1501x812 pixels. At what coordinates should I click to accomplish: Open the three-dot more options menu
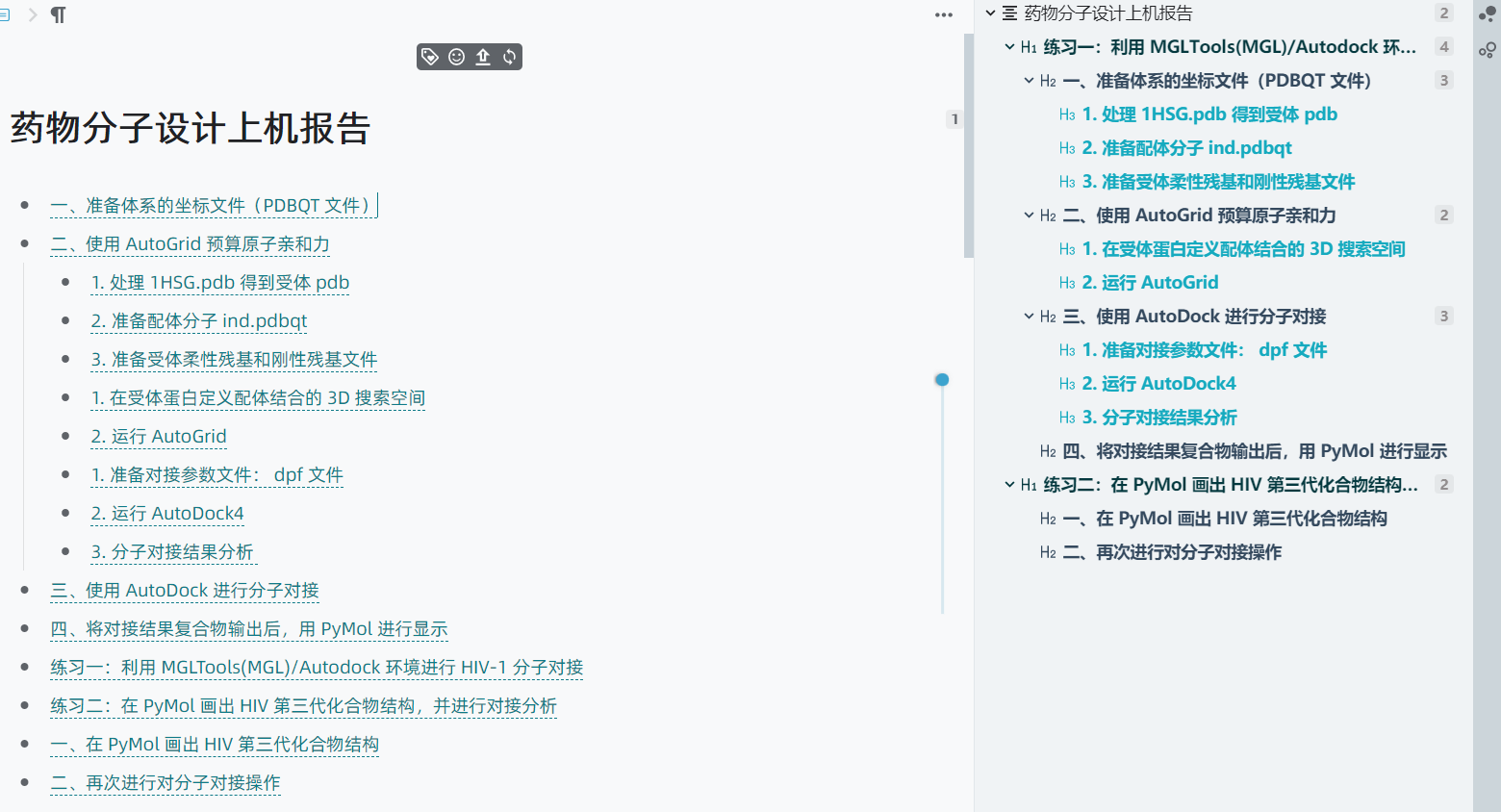[x=944, y=14]
